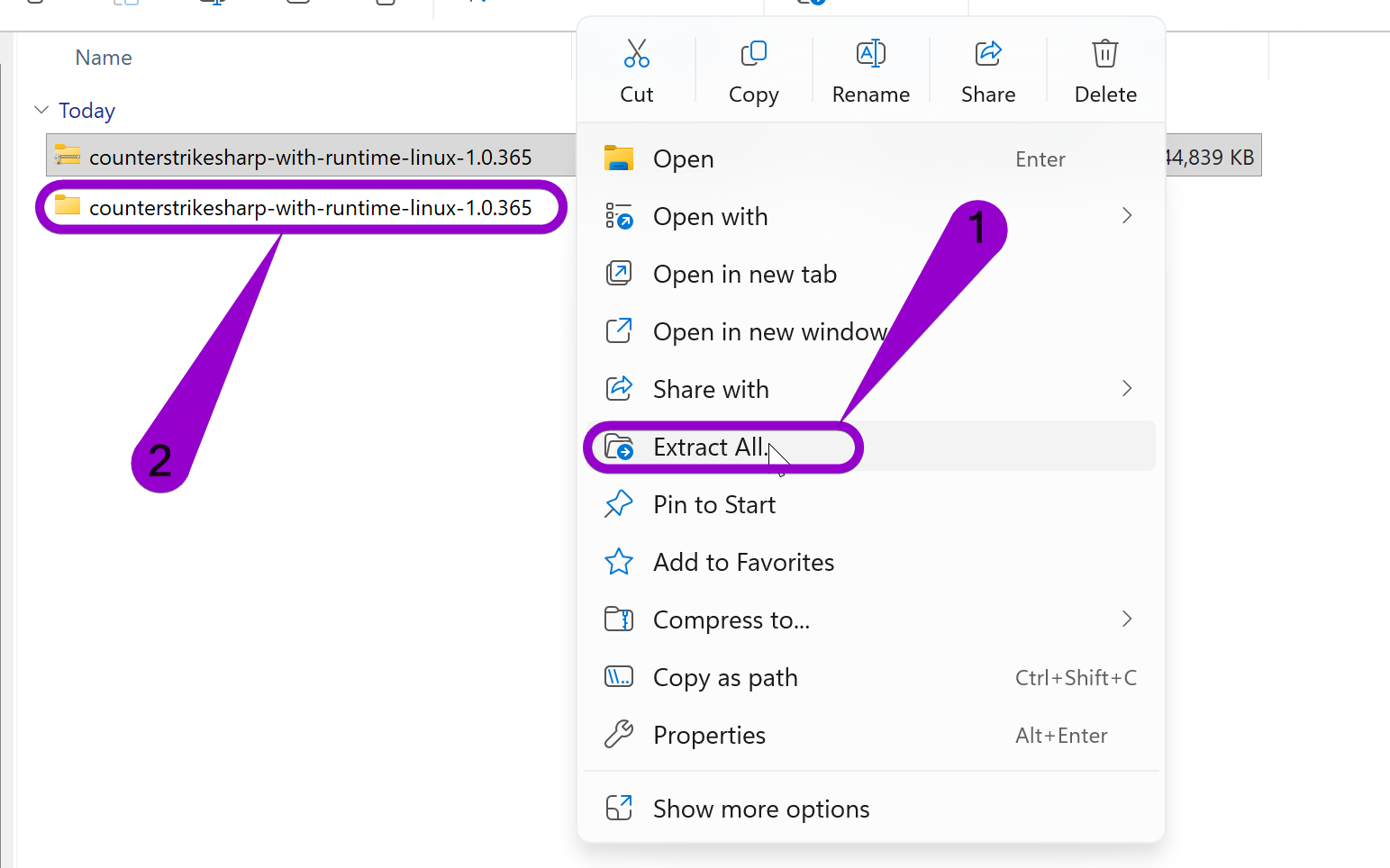
Task: Select the extracted counterstrikesharp-with-runtime-linux-1.0.365 folder
Action: pyautogui.click(x=309, y=207)
